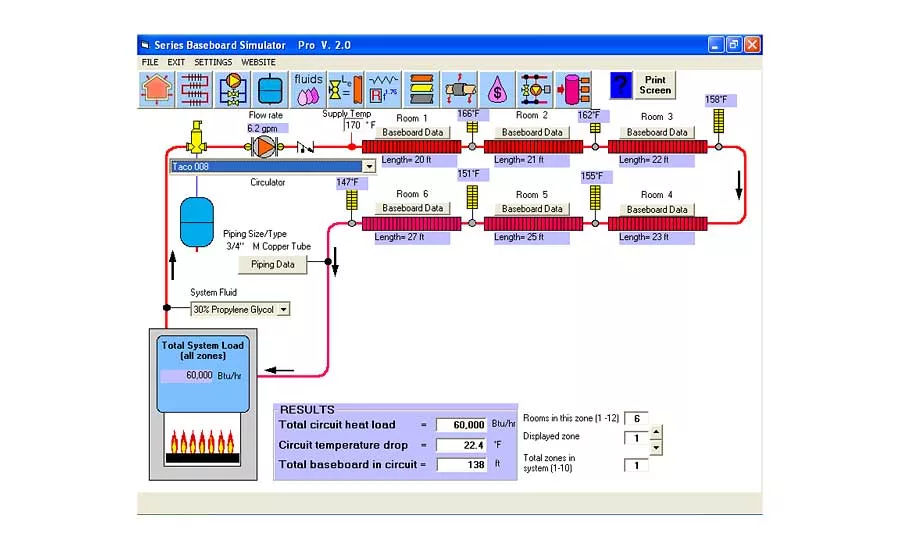Click the dollar-sign droplet cost icon
Screen dimensions: 900x550
497,89
